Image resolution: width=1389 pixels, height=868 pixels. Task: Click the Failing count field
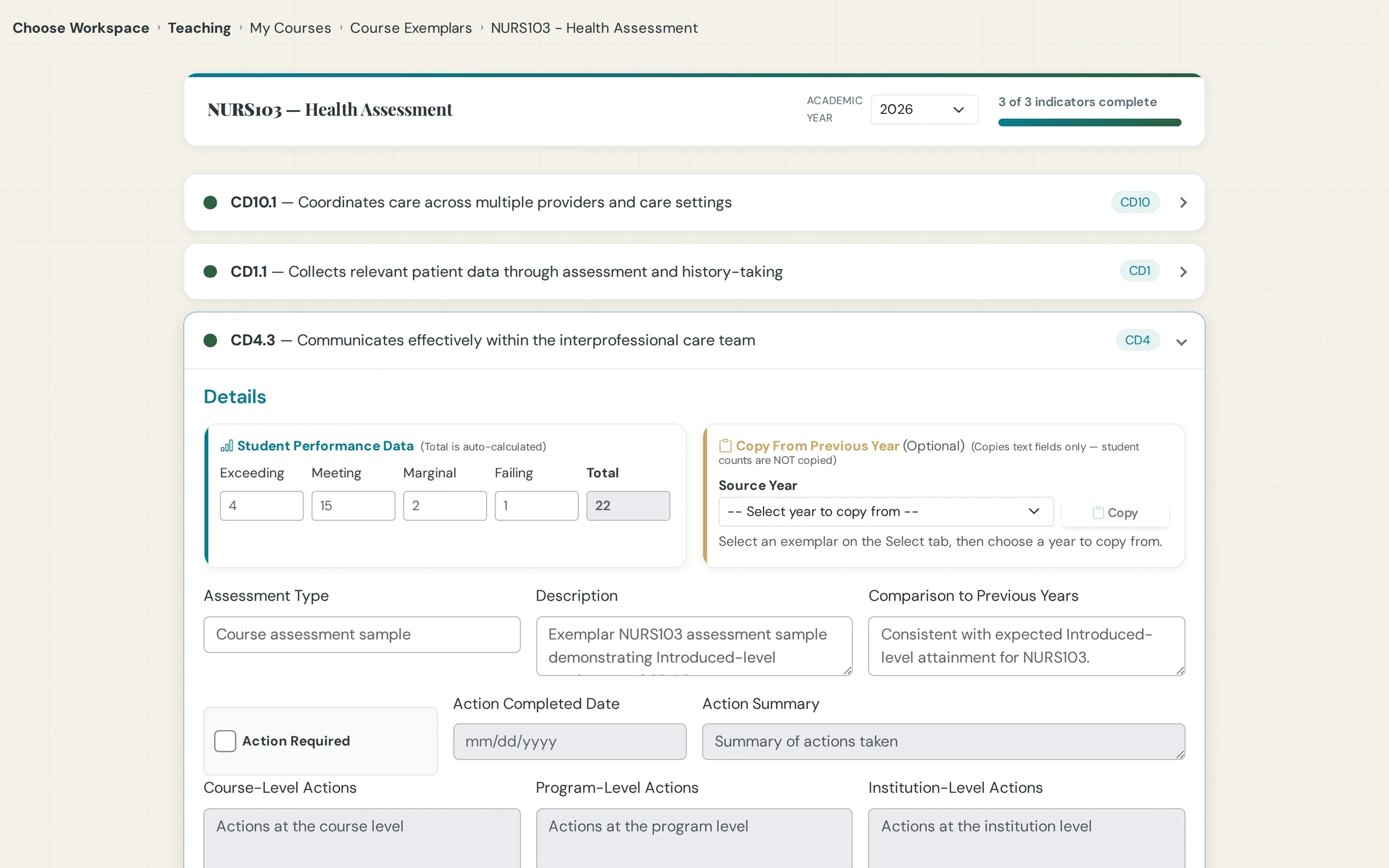(537, 506)
